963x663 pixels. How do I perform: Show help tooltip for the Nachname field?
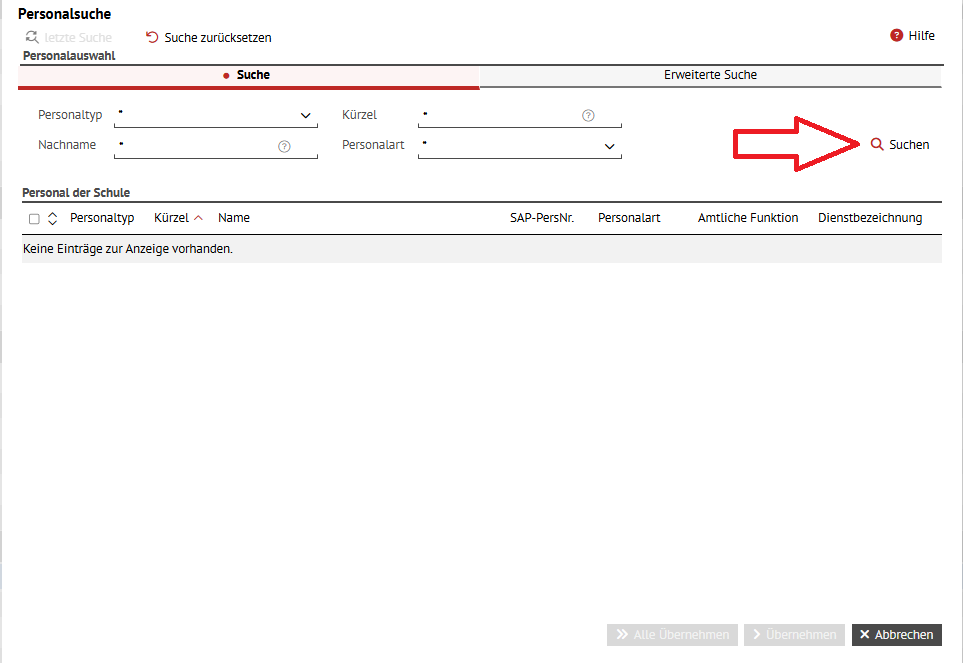pos(284,146)
